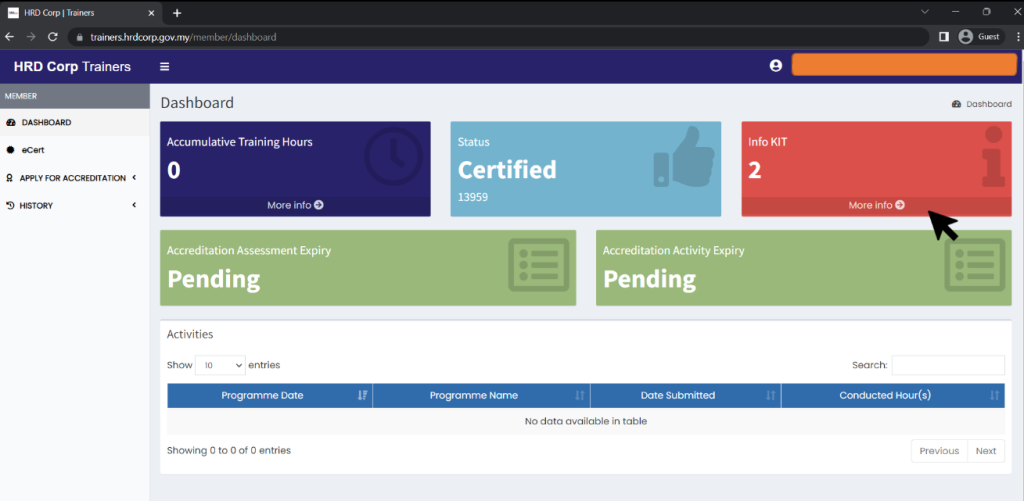Click the Guest profile icon in browser
Screen dimensions: 1024x501
pos(966,37)
